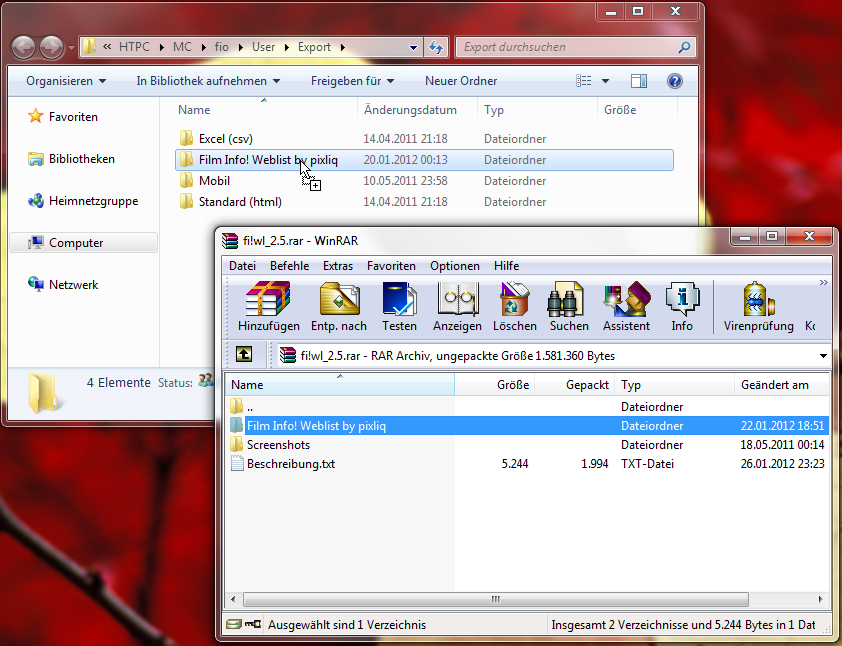
Task: Open 'In Bibliothek aufnehmen' dropdown
Action: coord(208,81)
